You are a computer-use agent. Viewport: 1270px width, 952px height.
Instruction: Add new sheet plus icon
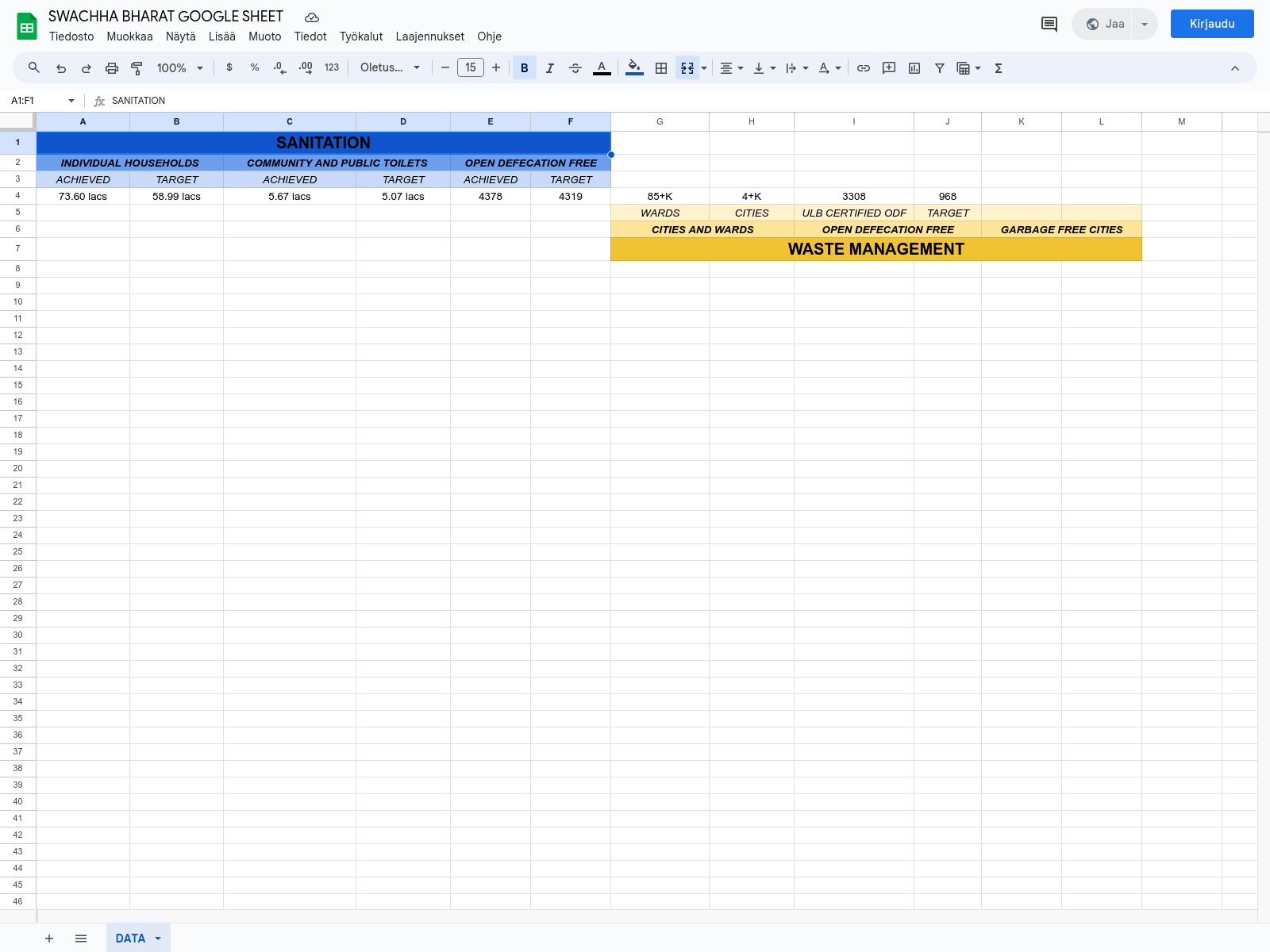pos(49,939)
